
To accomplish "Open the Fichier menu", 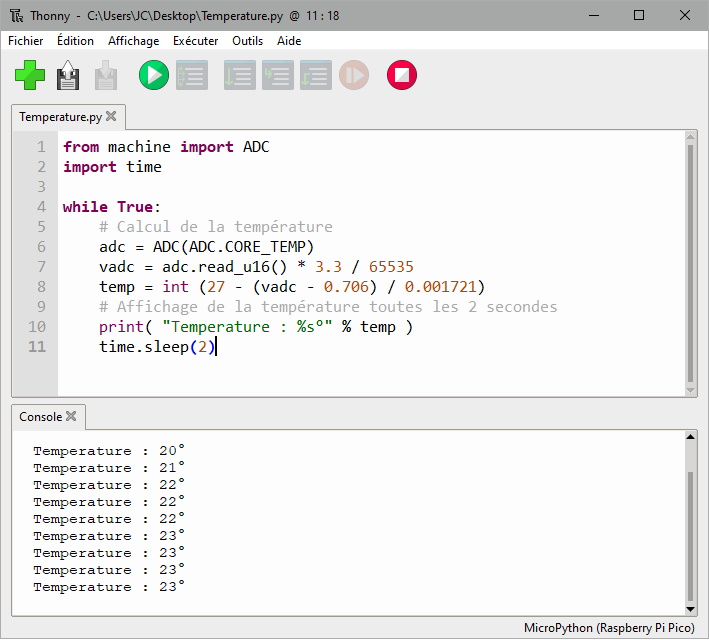I will pyautogui.click(x=26, y=41).
